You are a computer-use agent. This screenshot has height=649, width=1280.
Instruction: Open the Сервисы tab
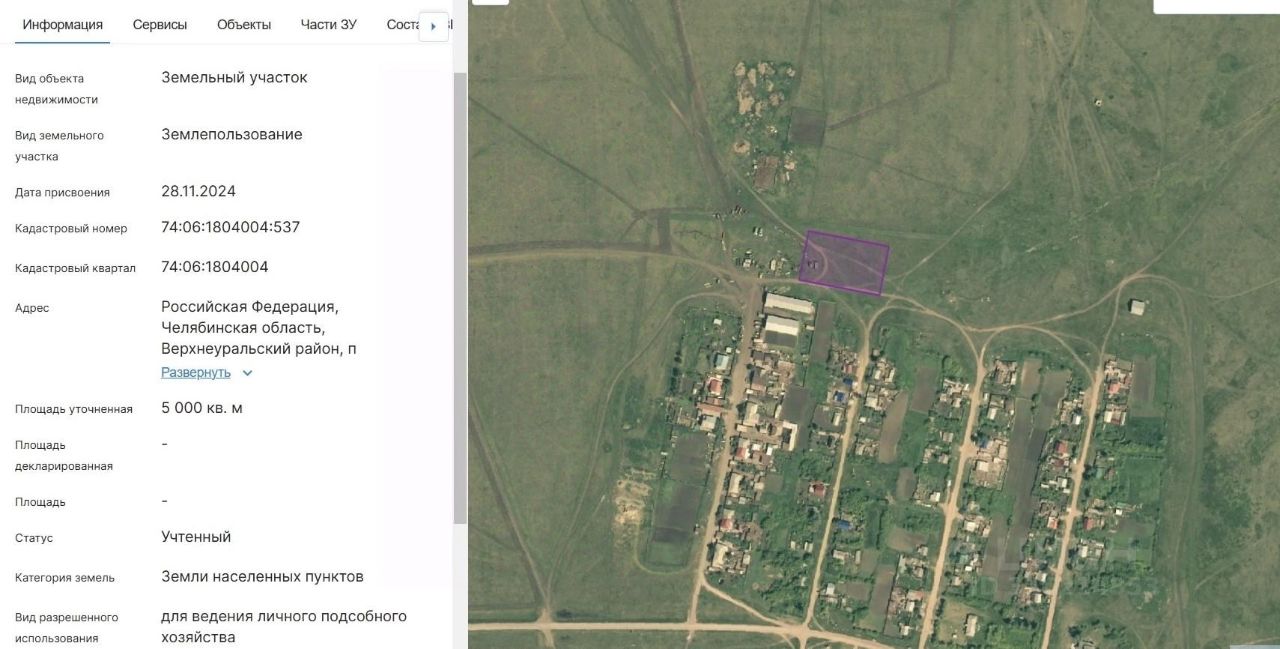(x=160, y=25)
